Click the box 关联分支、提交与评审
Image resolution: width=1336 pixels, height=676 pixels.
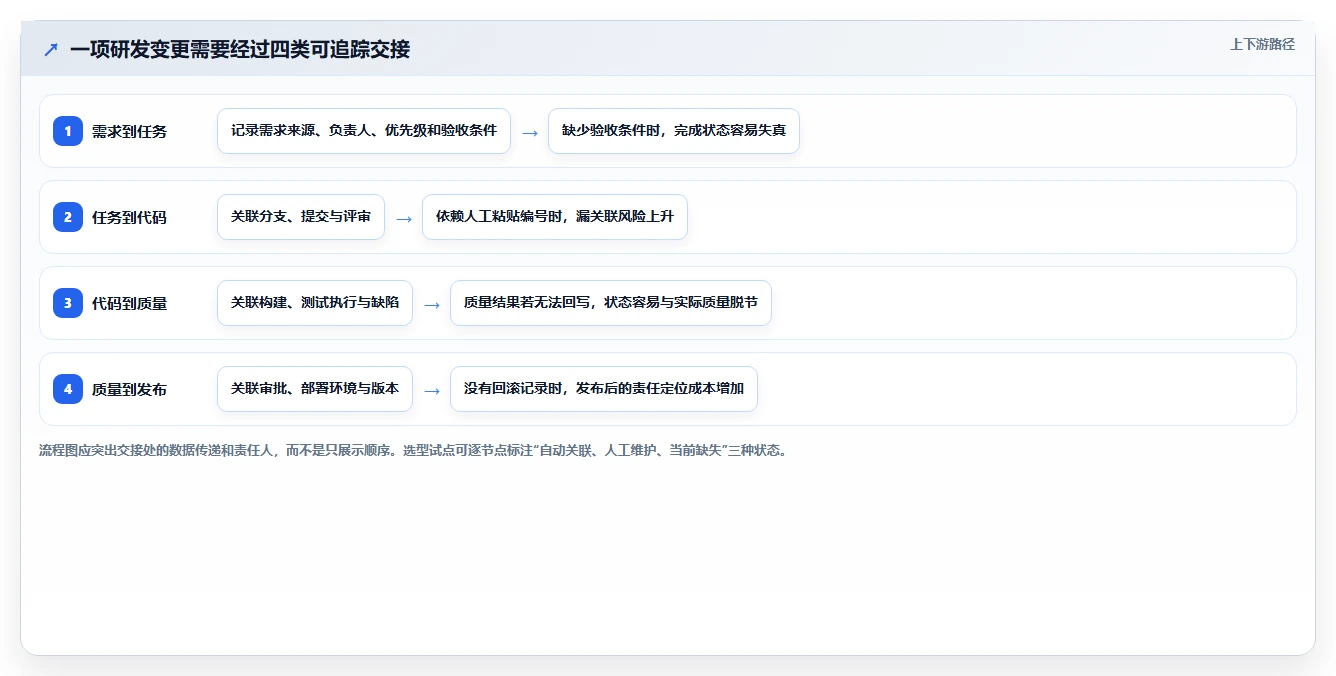coord(301,217)
